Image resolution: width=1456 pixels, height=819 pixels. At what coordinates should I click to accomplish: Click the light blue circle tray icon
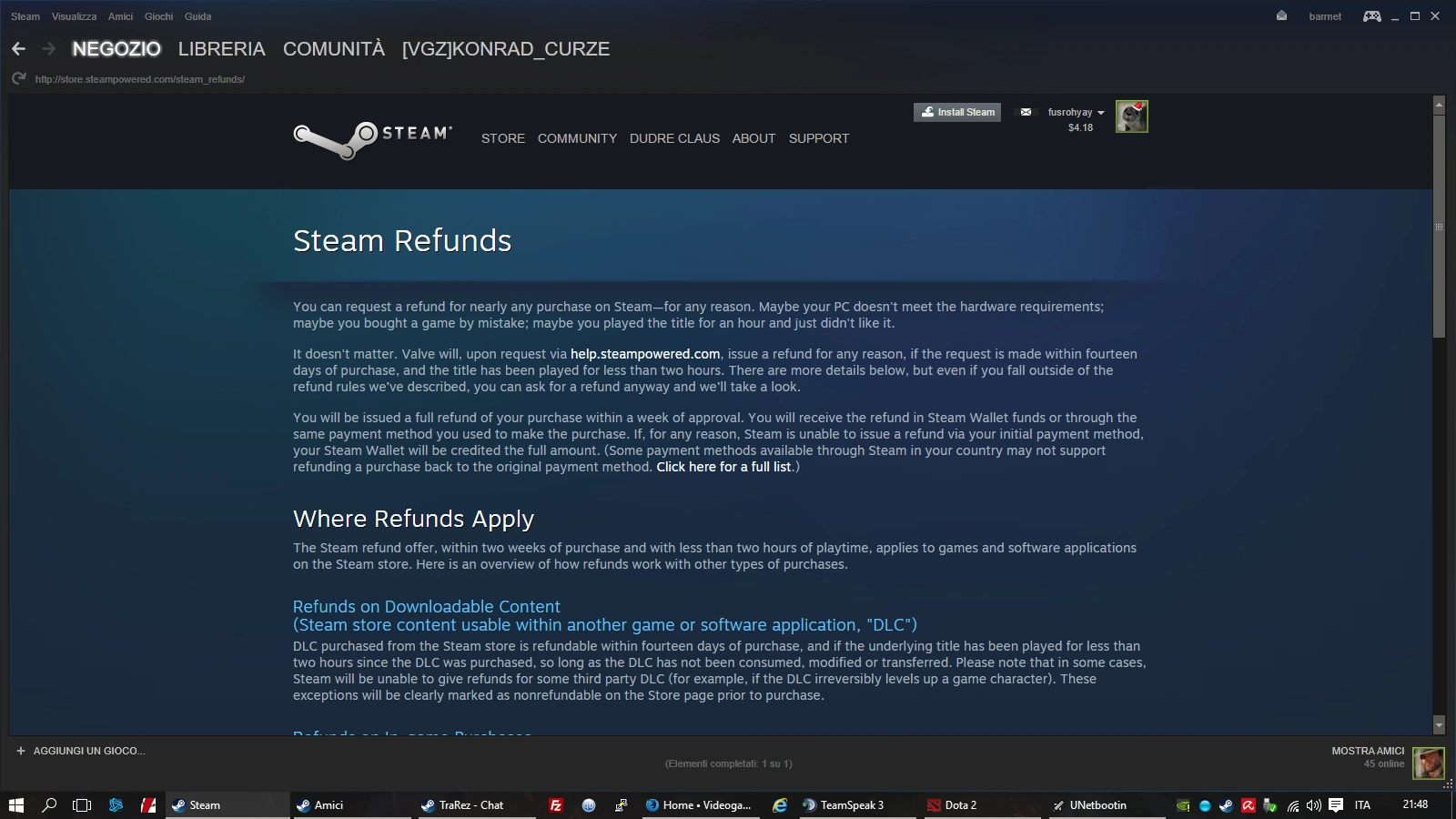coord(1205,805)
